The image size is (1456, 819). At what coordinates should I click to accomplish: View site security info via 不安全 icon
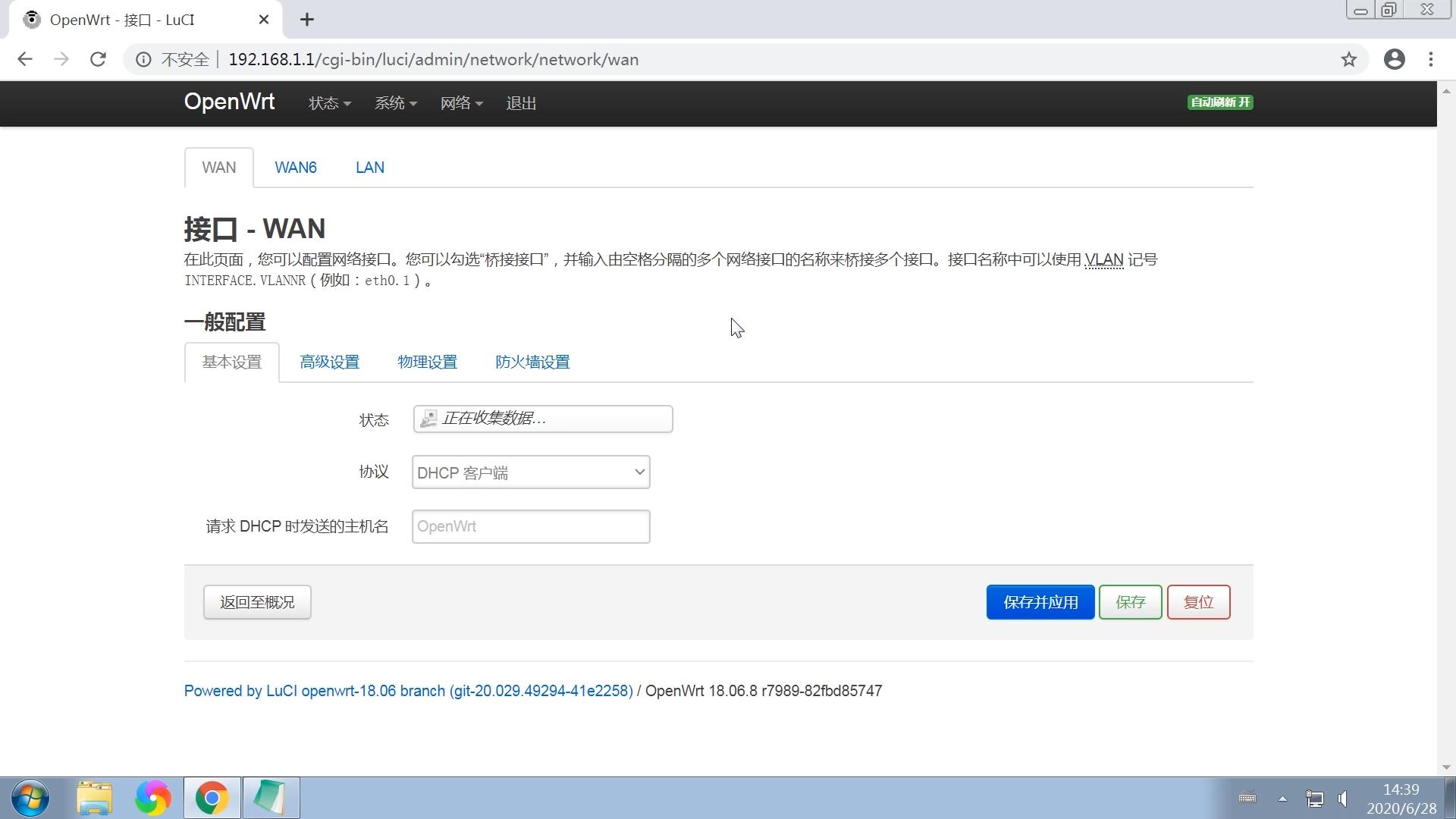click(143, 59)
